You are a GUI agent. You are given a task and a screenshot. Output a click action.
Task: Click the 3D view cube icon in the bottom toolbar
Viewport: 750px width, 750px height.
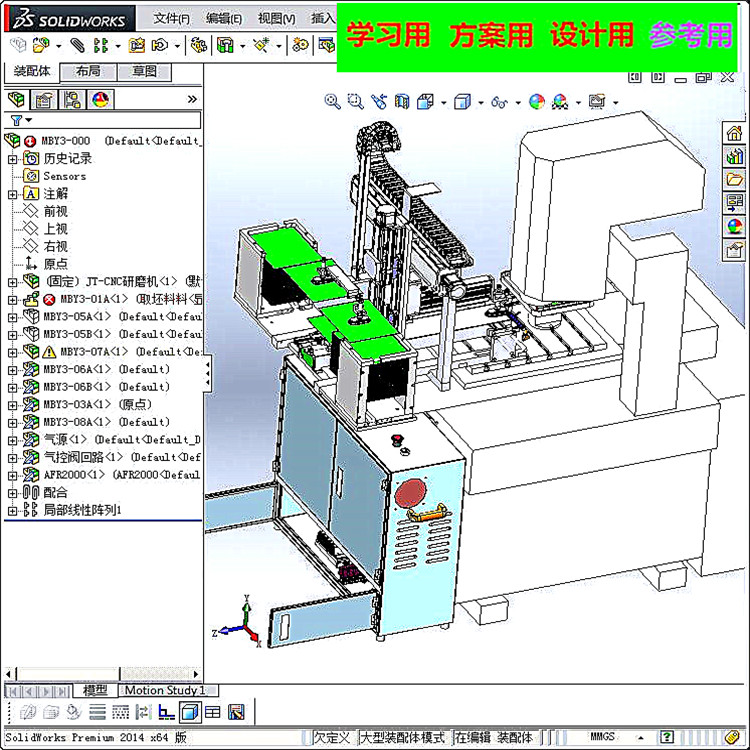tap(190, 712)
